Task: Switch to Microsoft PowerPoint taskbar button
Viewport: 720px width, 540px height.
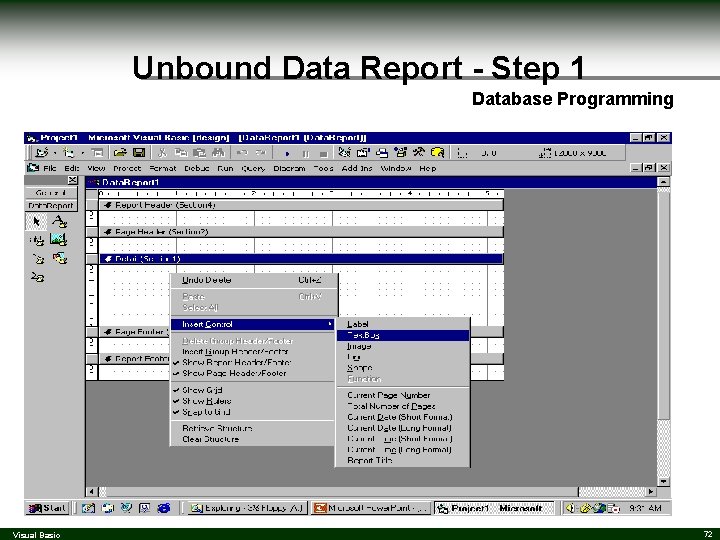Action: tap(371, 508)
